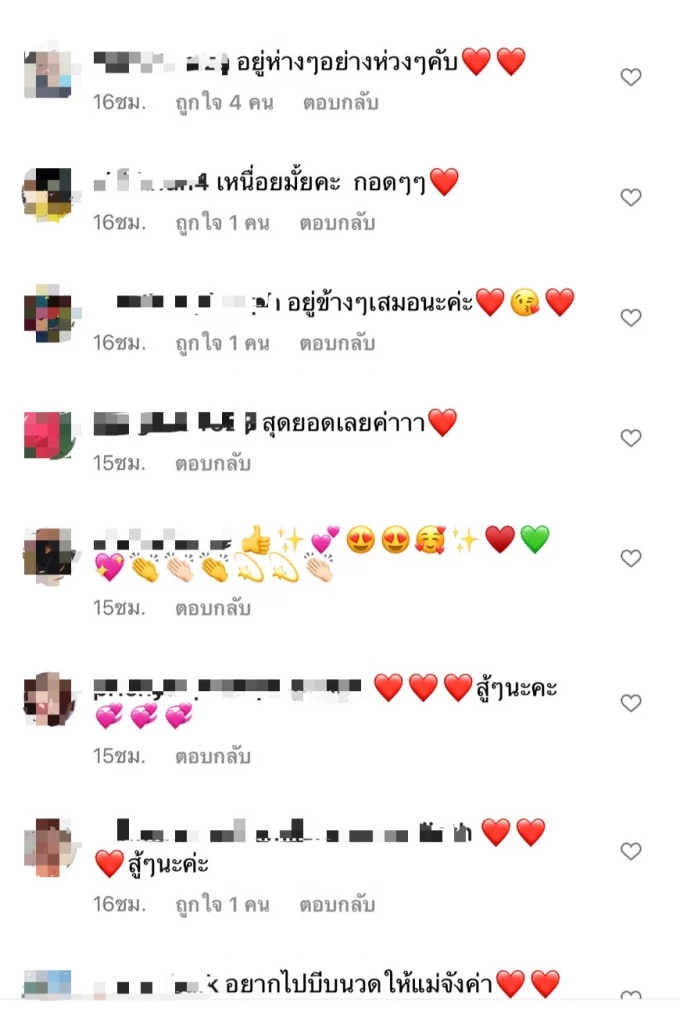Tap heart icon beside 'เหนื่อยมั้ยคะ กอดๆๆ' comment
The width and height of the screenshot is (680, 1024).
pos(630,197)
